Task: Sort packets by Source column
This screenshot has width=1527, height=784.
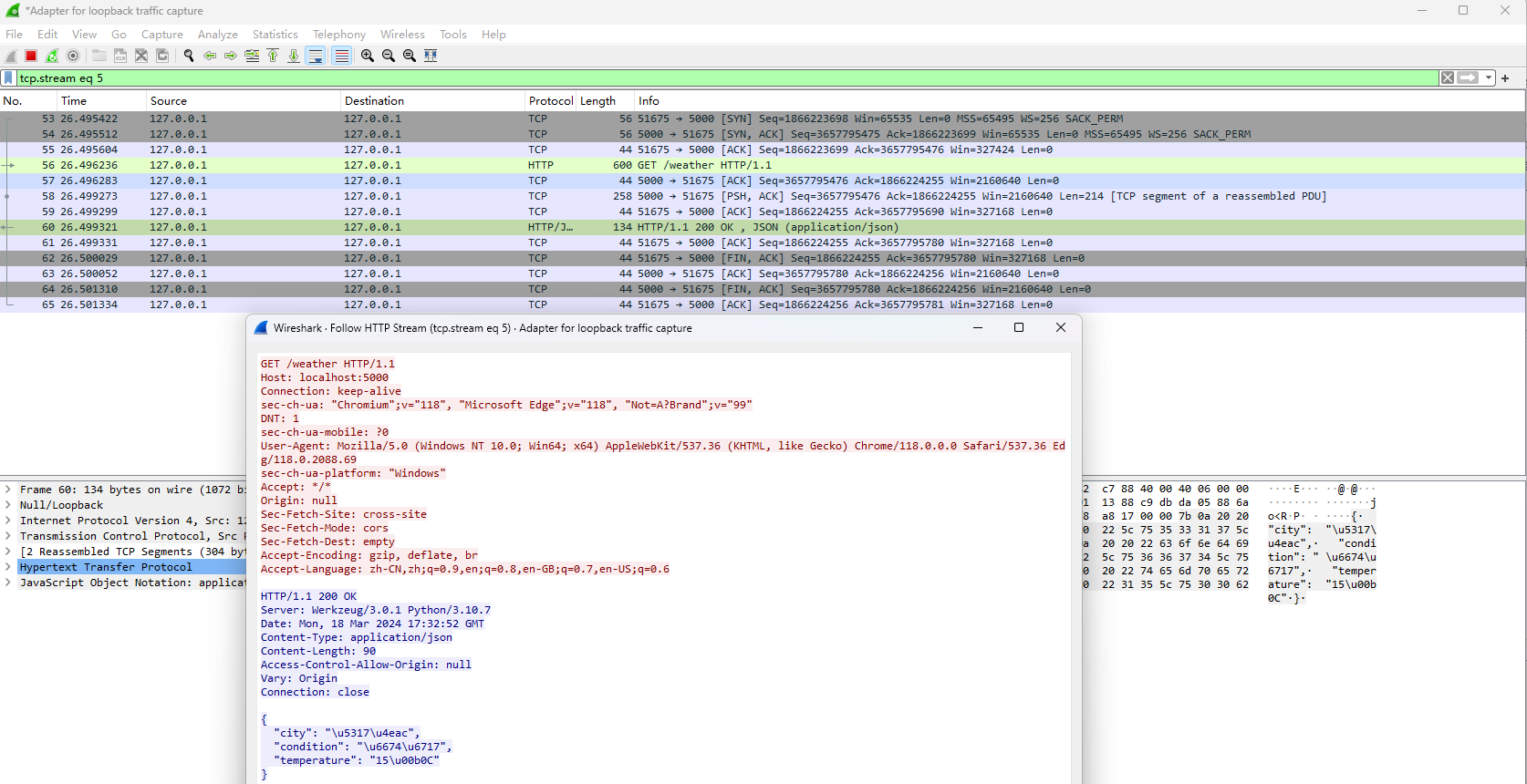Action: click(244, 101)
